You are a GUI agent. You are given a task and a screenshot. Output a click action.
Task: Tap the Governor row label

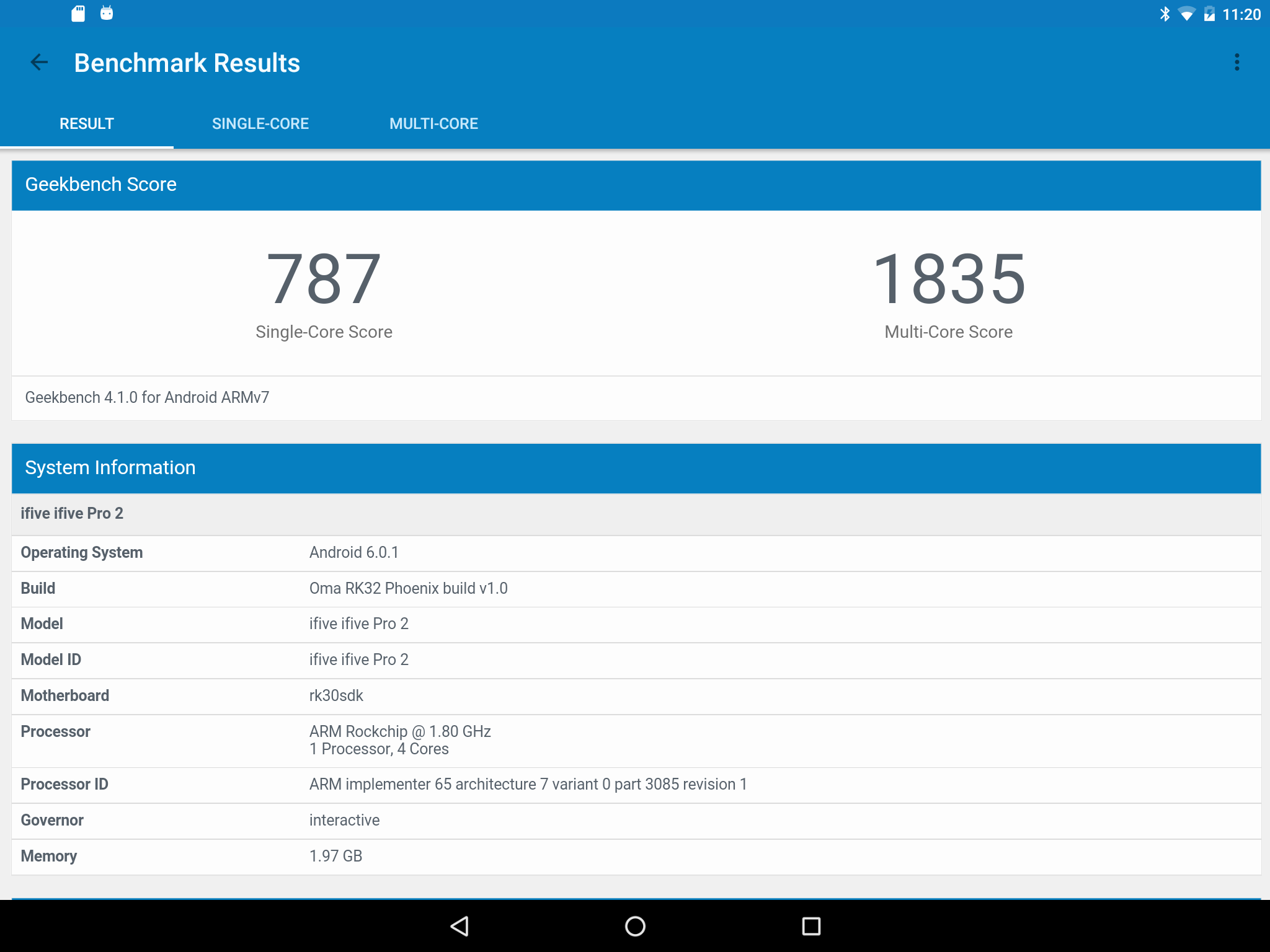52,820
